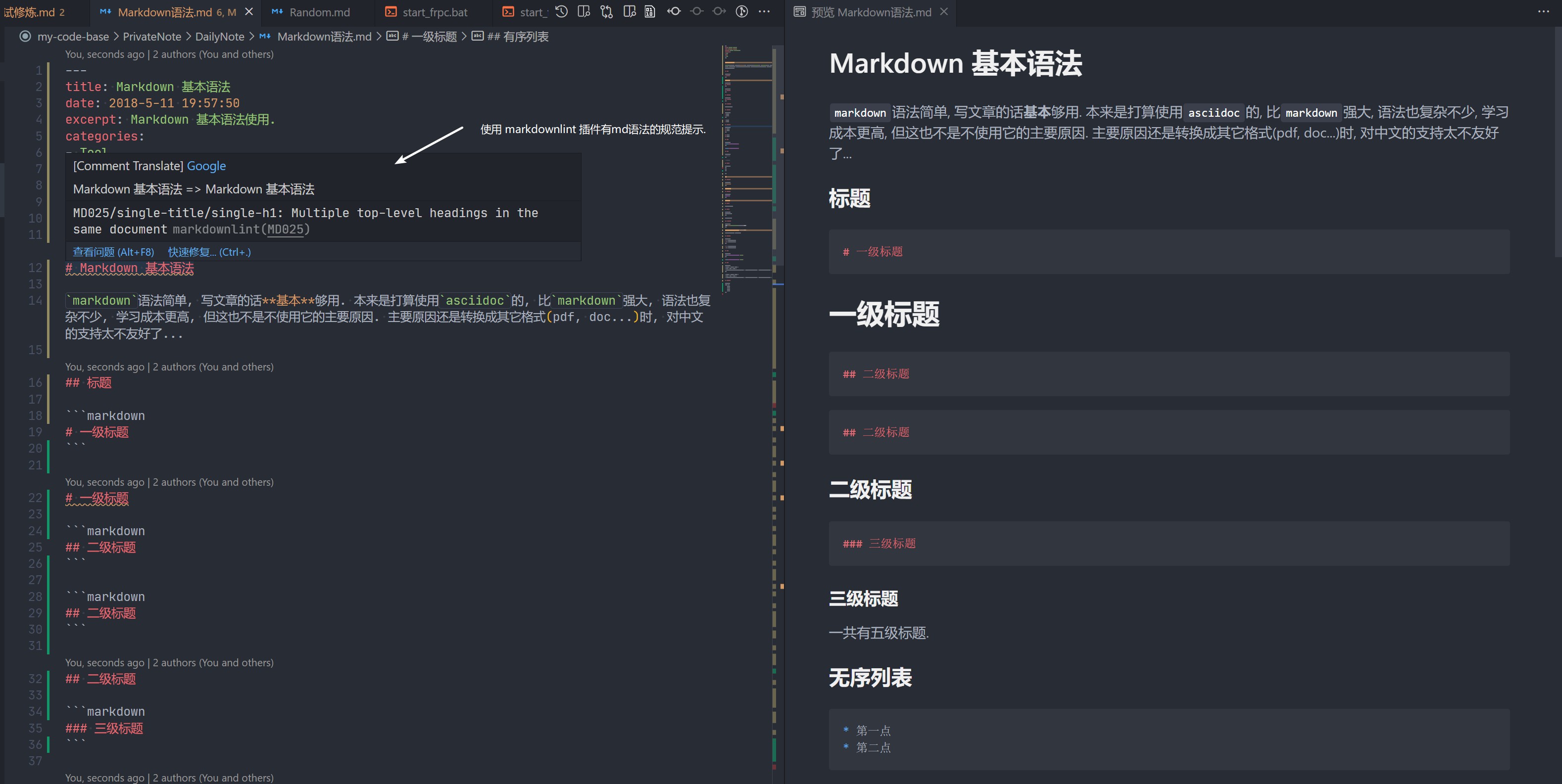The image size is (1562, 784).
Task: Click '一共有五级标题.' text in preview
Action: 879,633
